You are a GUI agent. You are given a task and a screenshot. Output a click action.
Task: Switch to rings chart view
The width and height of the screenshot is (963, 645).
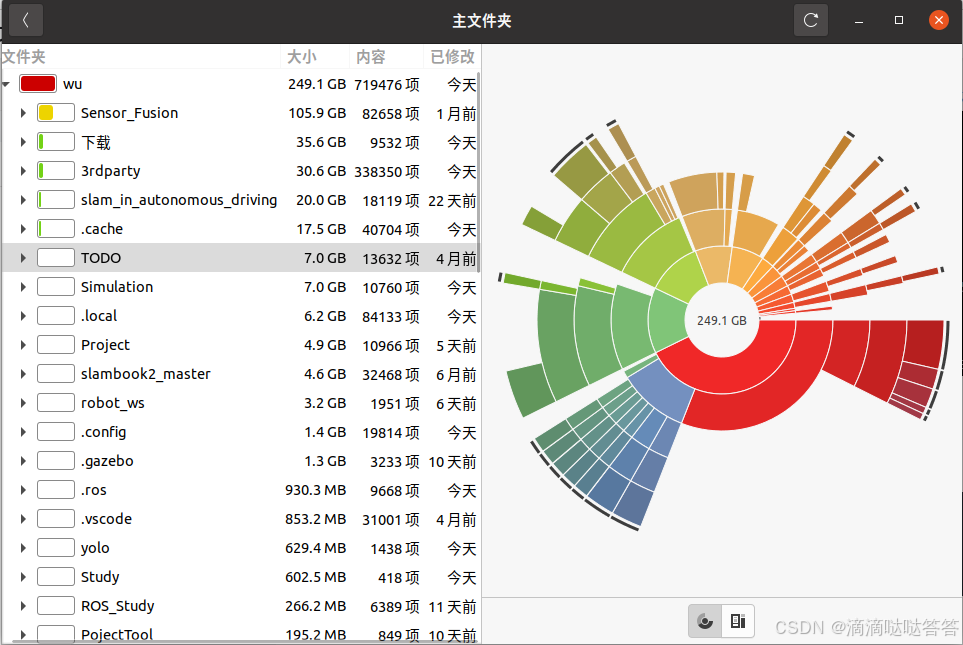[705, 621]
